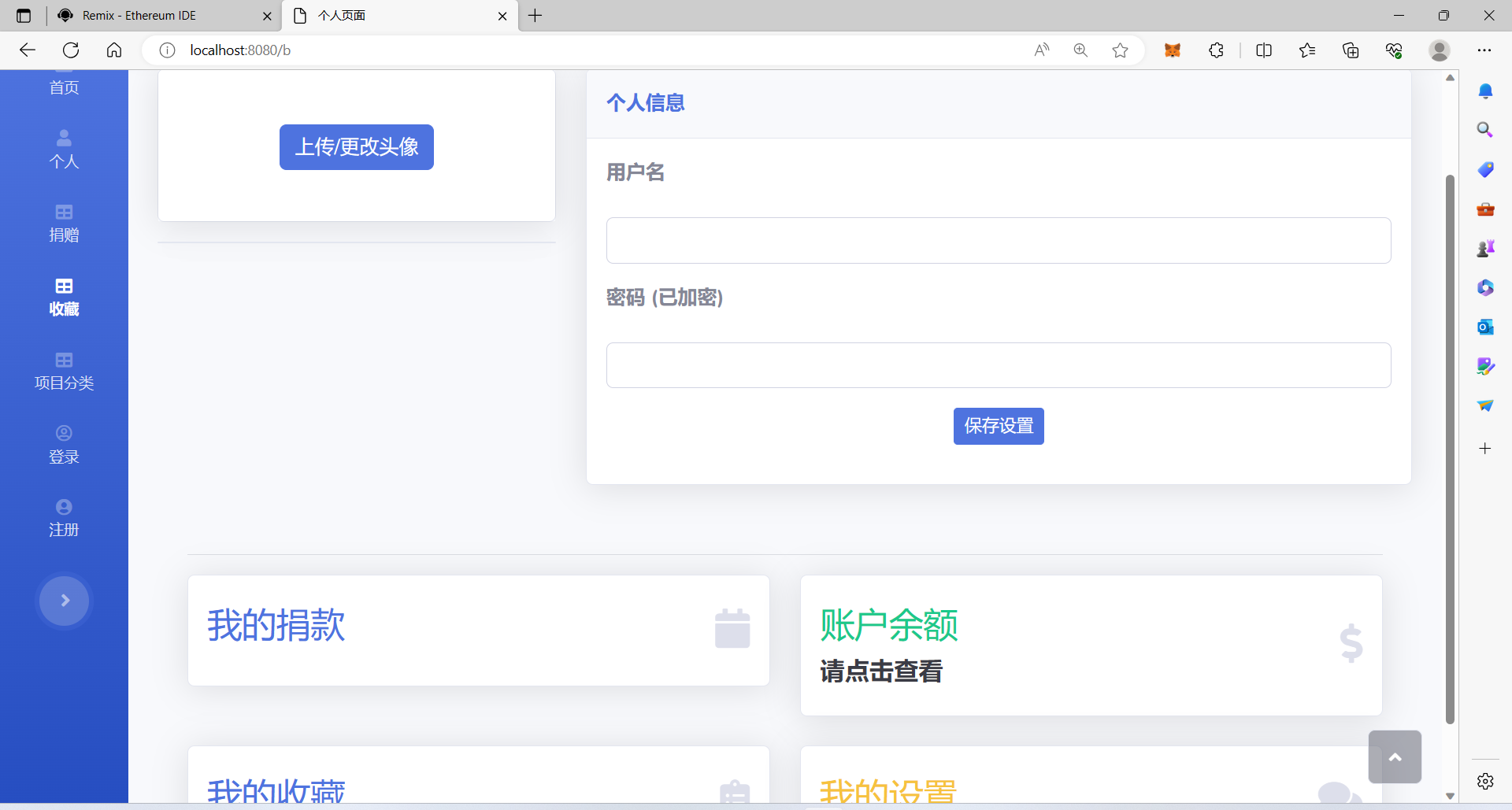Image resolution: width=1512 pixels, height=810 pixels.
Task: Open the tab actions menu icon
Action: [24, 16]
